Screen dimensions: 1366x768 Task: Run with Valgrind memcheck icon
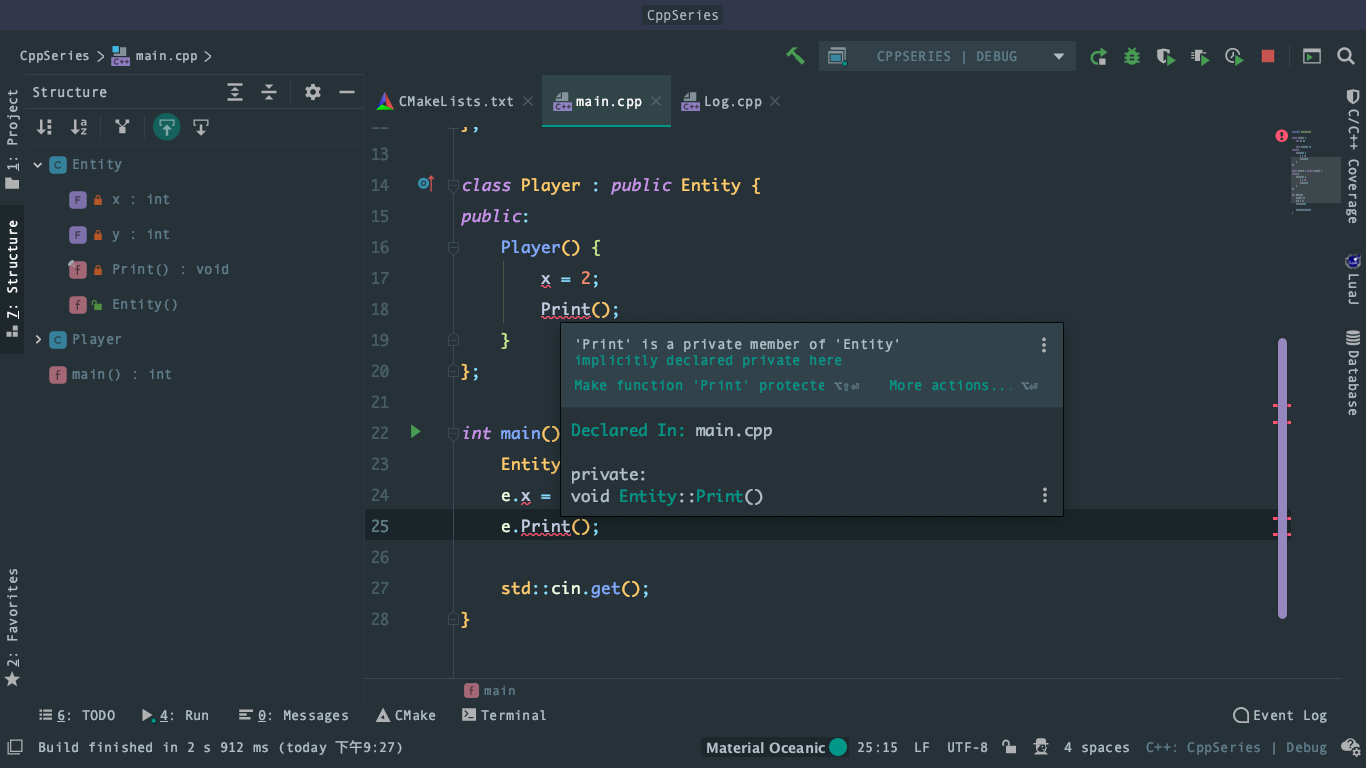click(x=1200, y=56)
